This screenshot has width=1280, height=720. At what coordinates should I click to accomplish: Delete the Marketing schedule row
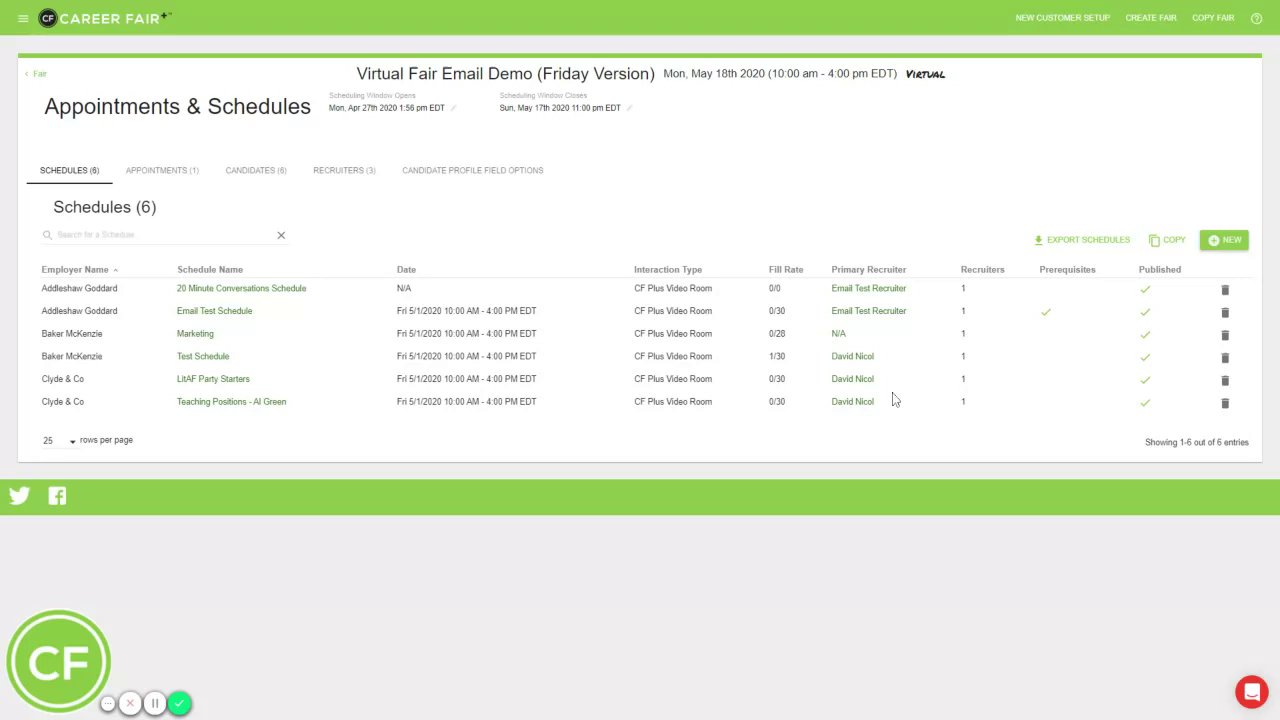point(1225,335)
